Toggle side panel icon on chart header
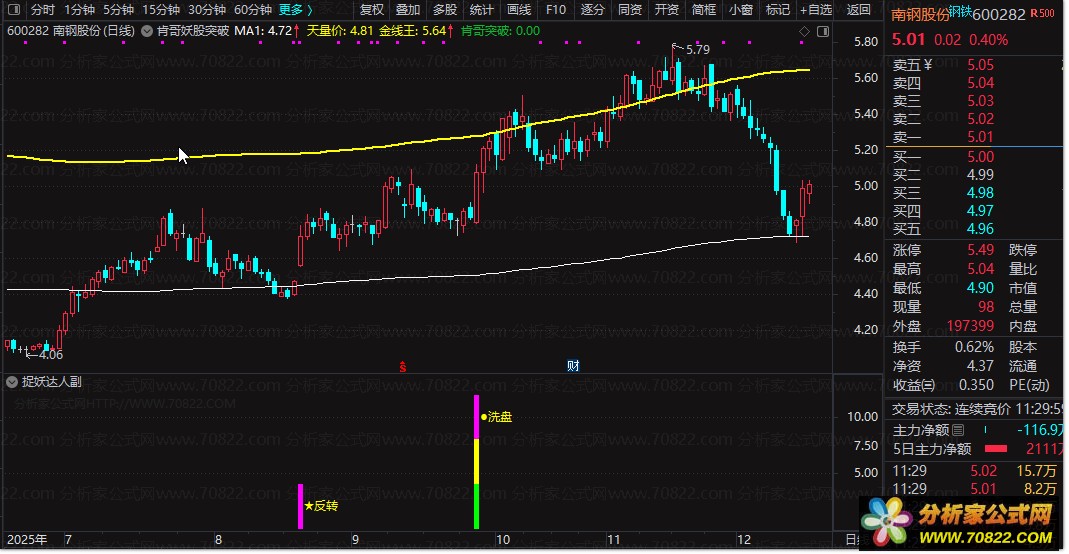This screenshot has width=1069, height=554. tap(823, 31)
